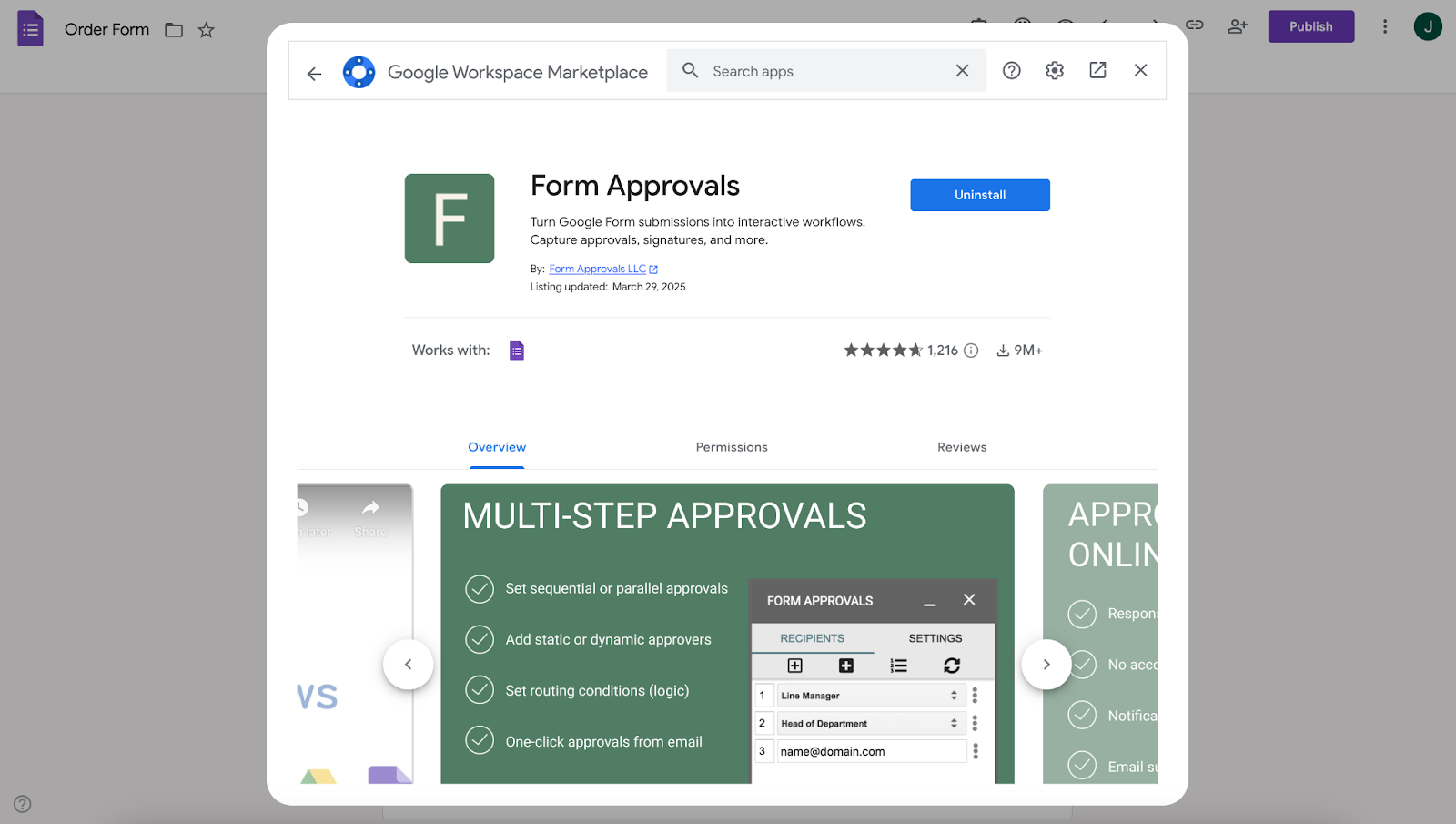Click the Form Approvals app logo

click(x=450, y=219)
